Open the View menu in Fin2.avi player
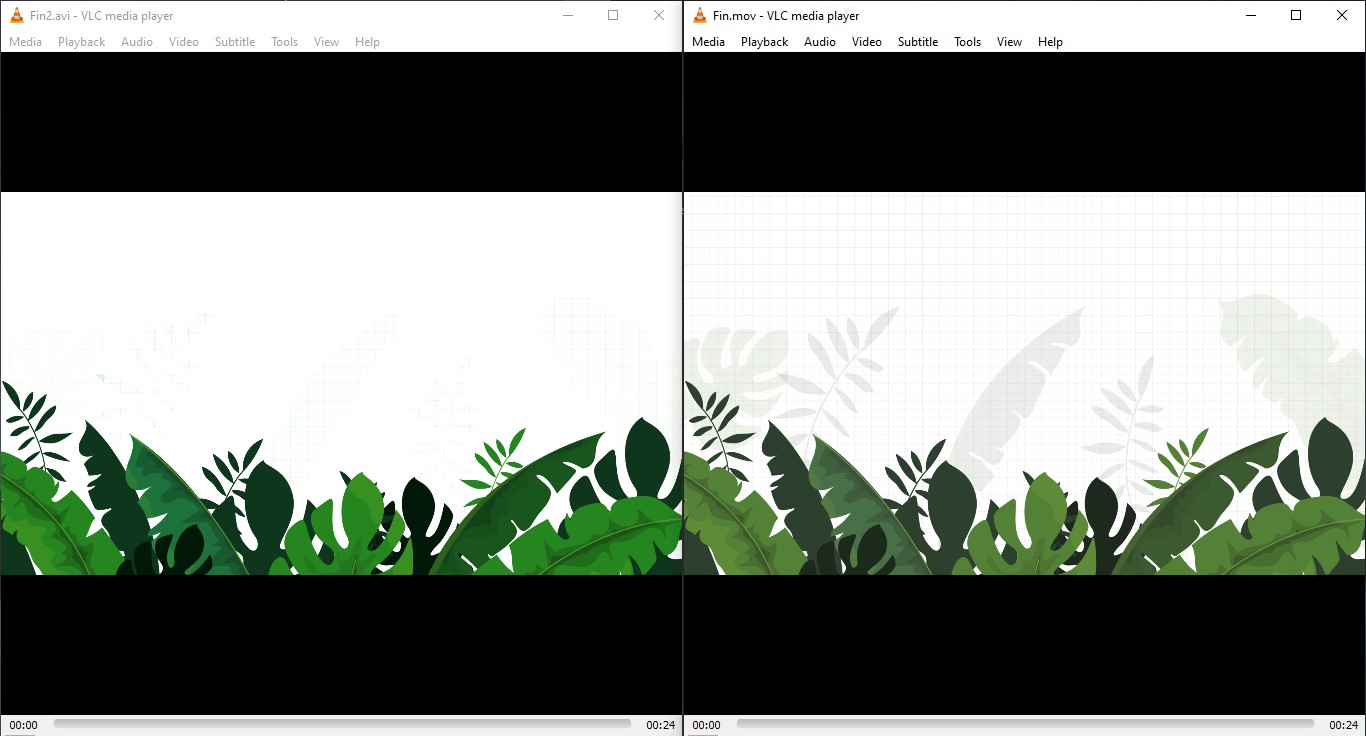1366x736 pixels. (326, 41)
